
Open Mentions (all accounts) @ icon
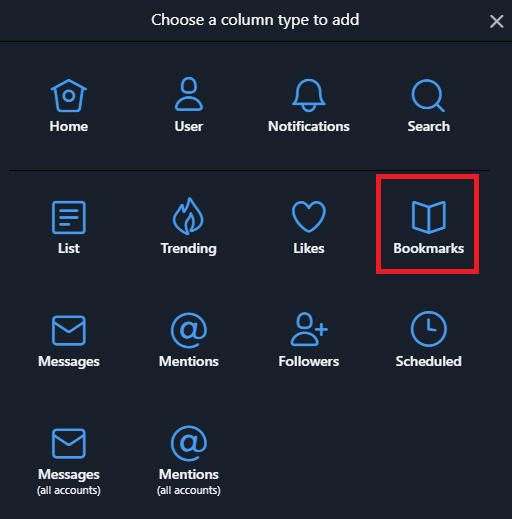[189, 443]
